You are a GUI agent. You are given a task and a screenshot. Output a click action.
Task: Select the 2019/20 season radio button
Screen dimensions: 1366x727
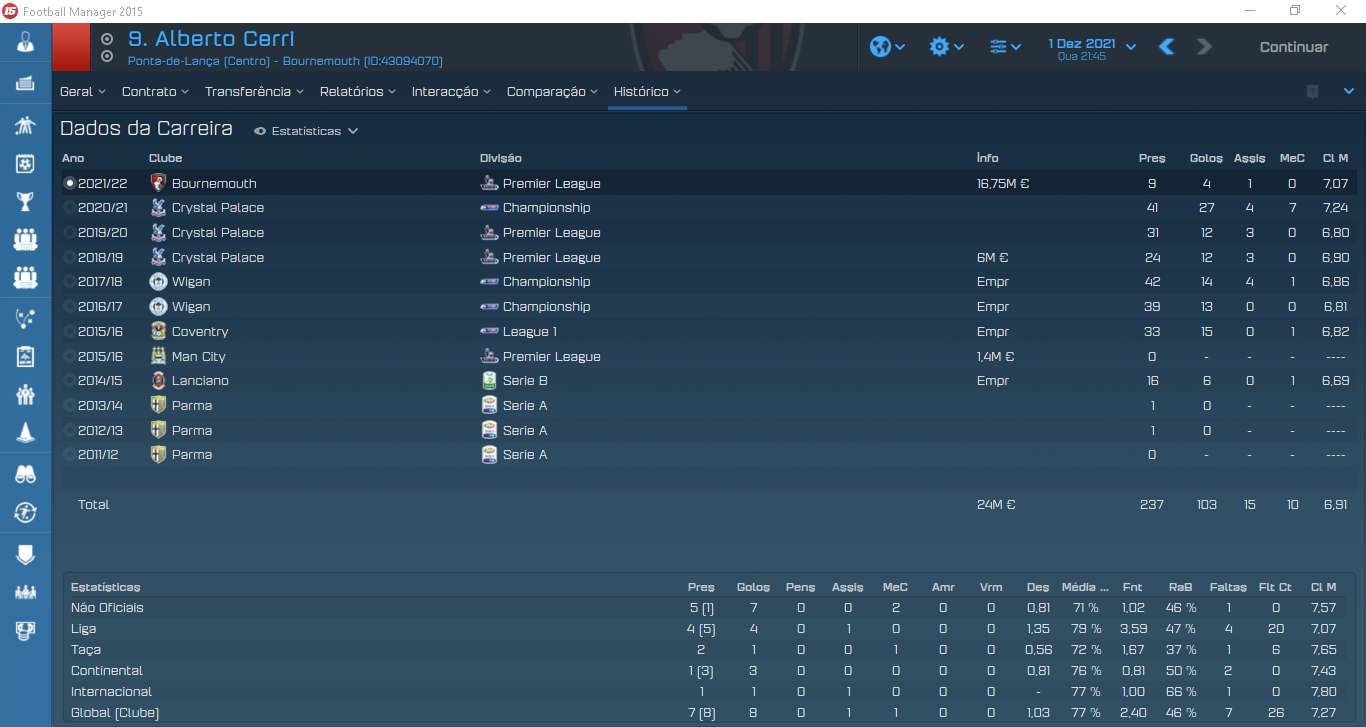click(69, 233)
